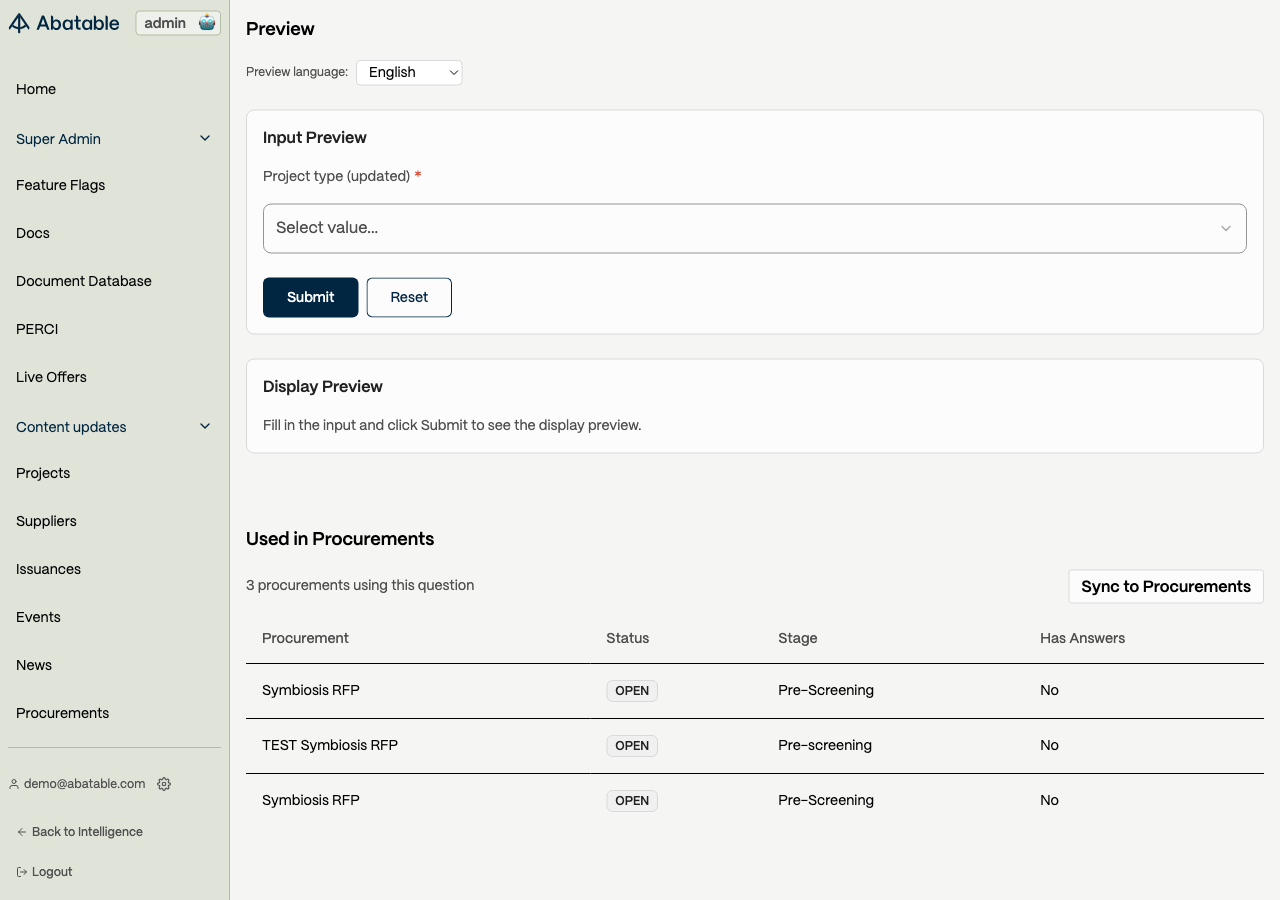1280x900 pixels.
Task: Open the Document Database menu item
Action: (84, 281)
